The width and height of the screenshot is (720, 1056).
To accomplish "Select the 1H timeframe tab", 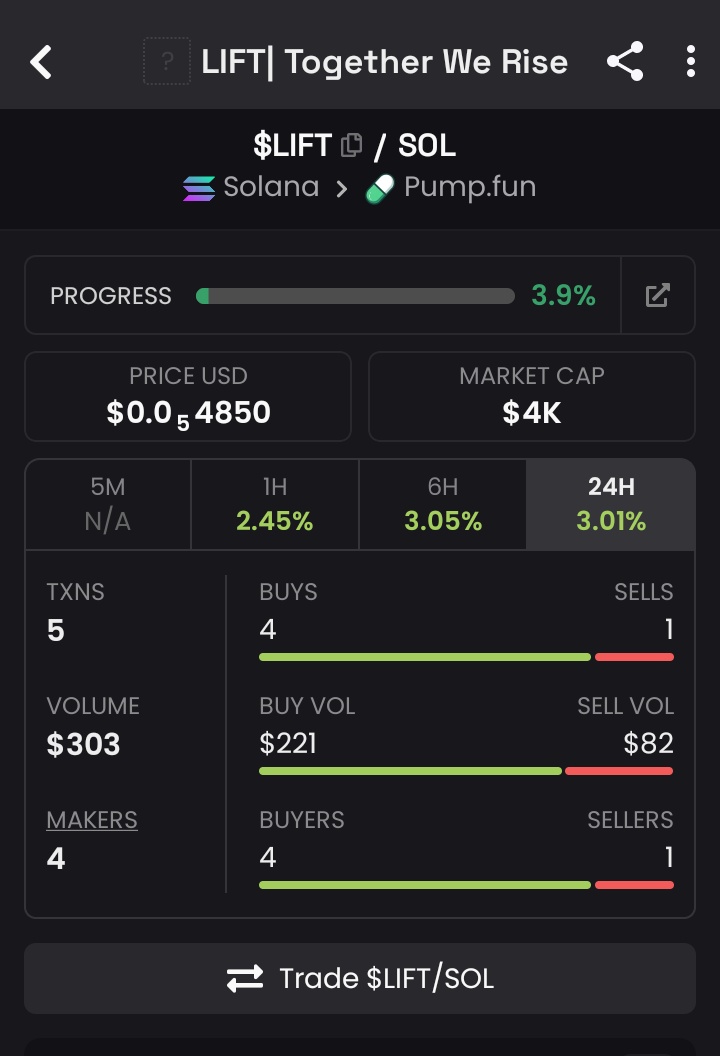I will pos(275,504).
